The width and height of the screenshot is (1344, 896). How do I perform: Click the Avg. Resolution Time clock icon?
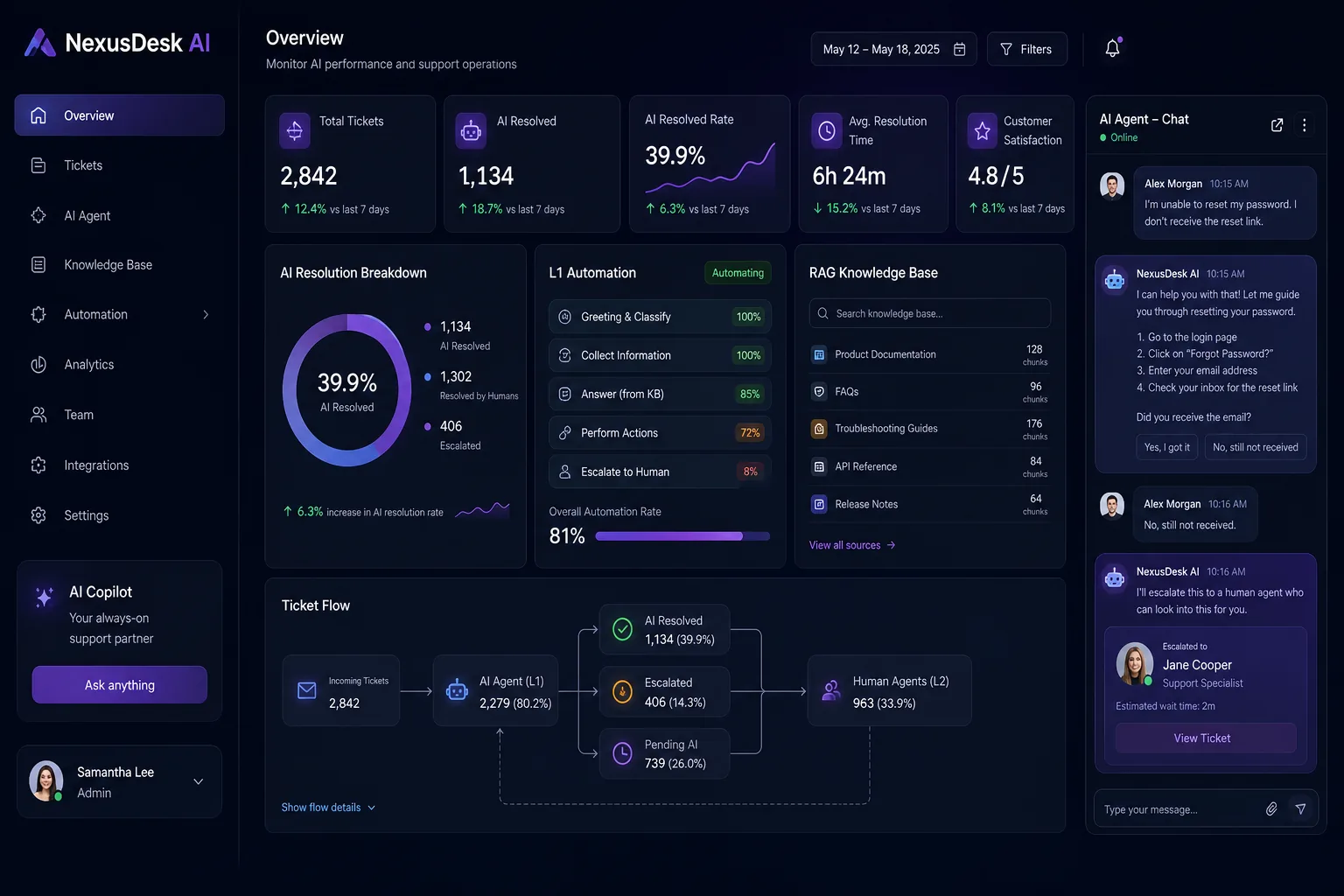click(827, 130)
